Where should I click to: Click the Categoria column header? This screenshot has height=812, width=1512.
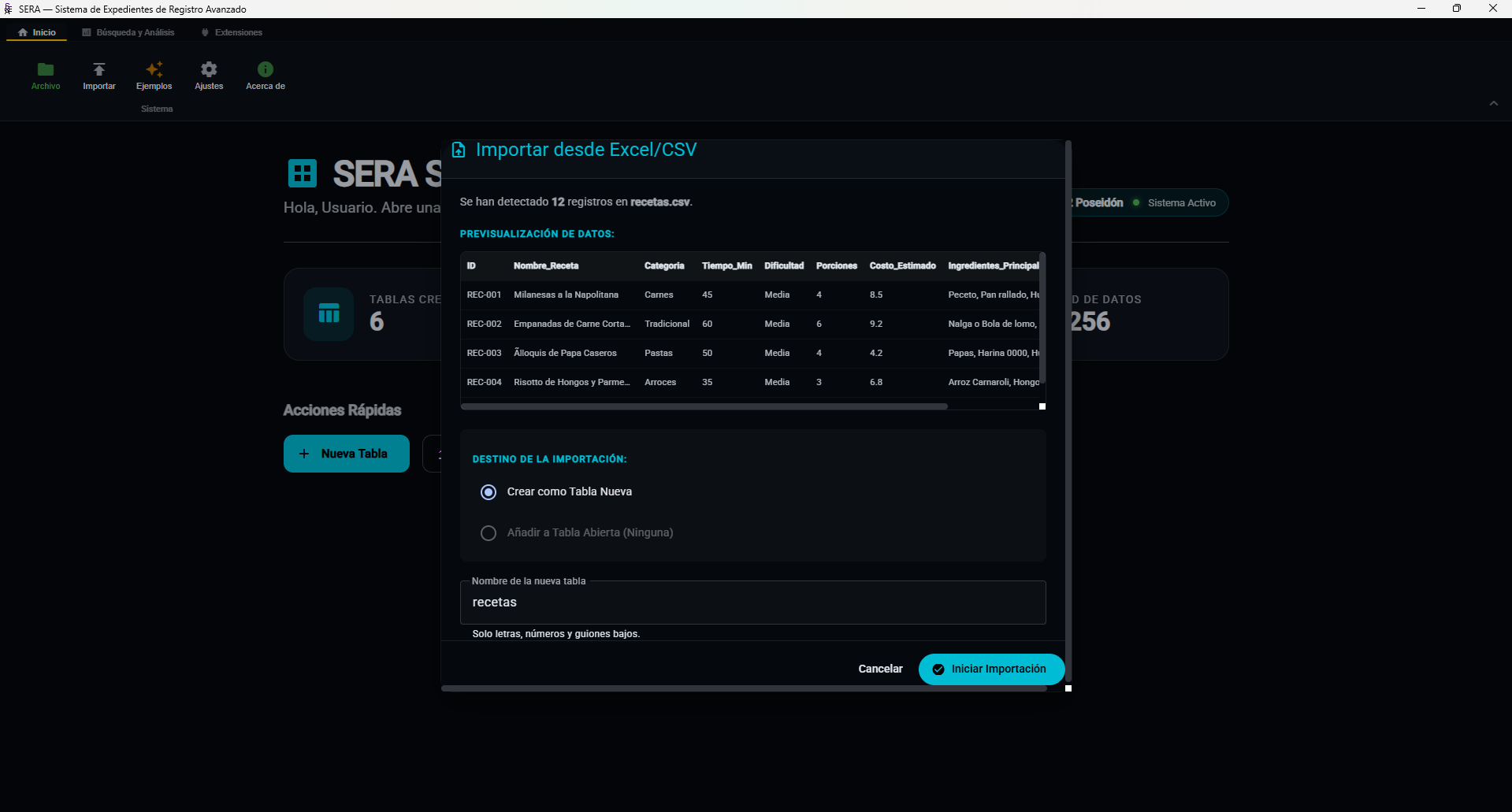coord(664,266)
